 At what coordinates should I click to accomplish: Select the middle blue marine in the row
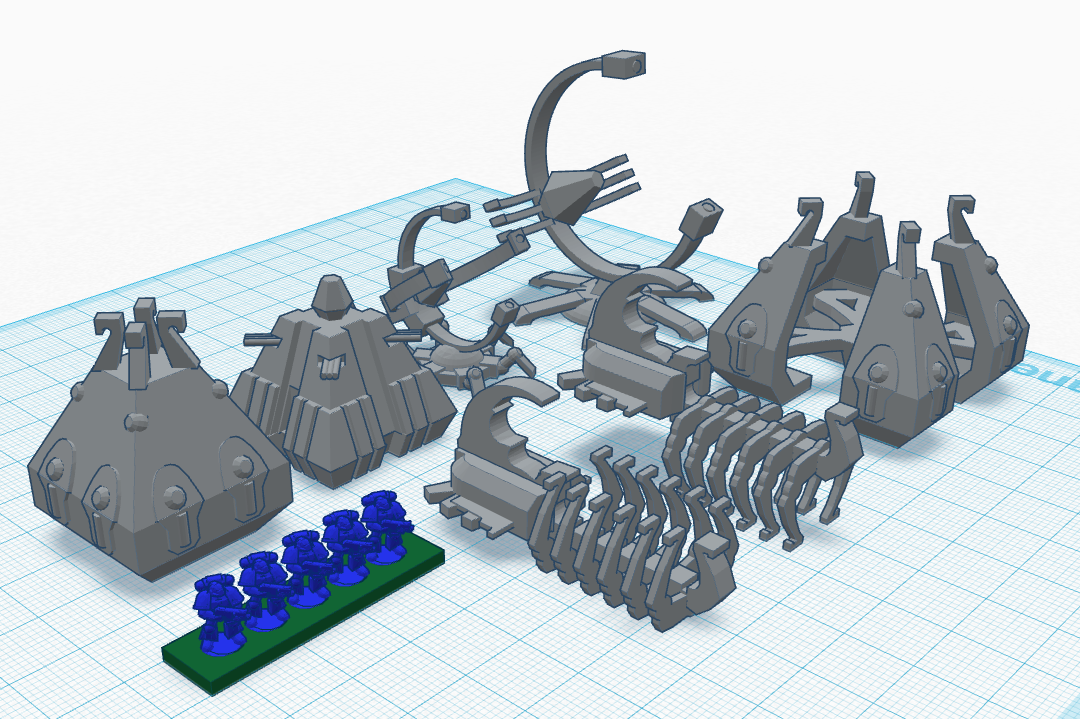pyautogui.click(x=303, y=565)
